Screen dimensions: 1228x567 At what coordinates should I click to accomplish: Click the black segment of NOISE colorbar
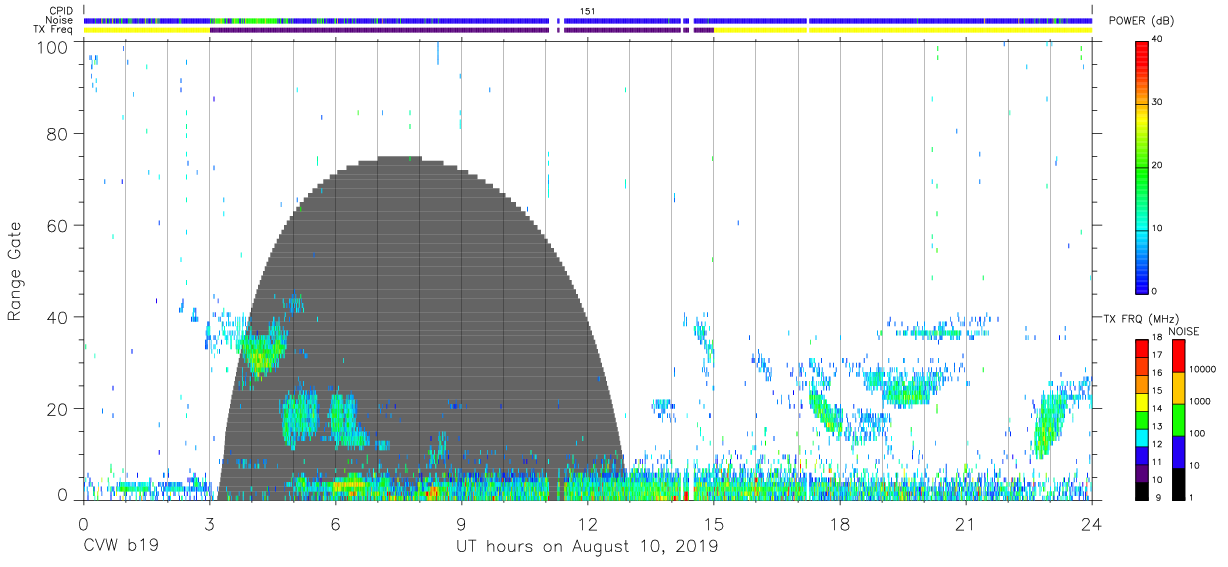(x=1177, y=483)
